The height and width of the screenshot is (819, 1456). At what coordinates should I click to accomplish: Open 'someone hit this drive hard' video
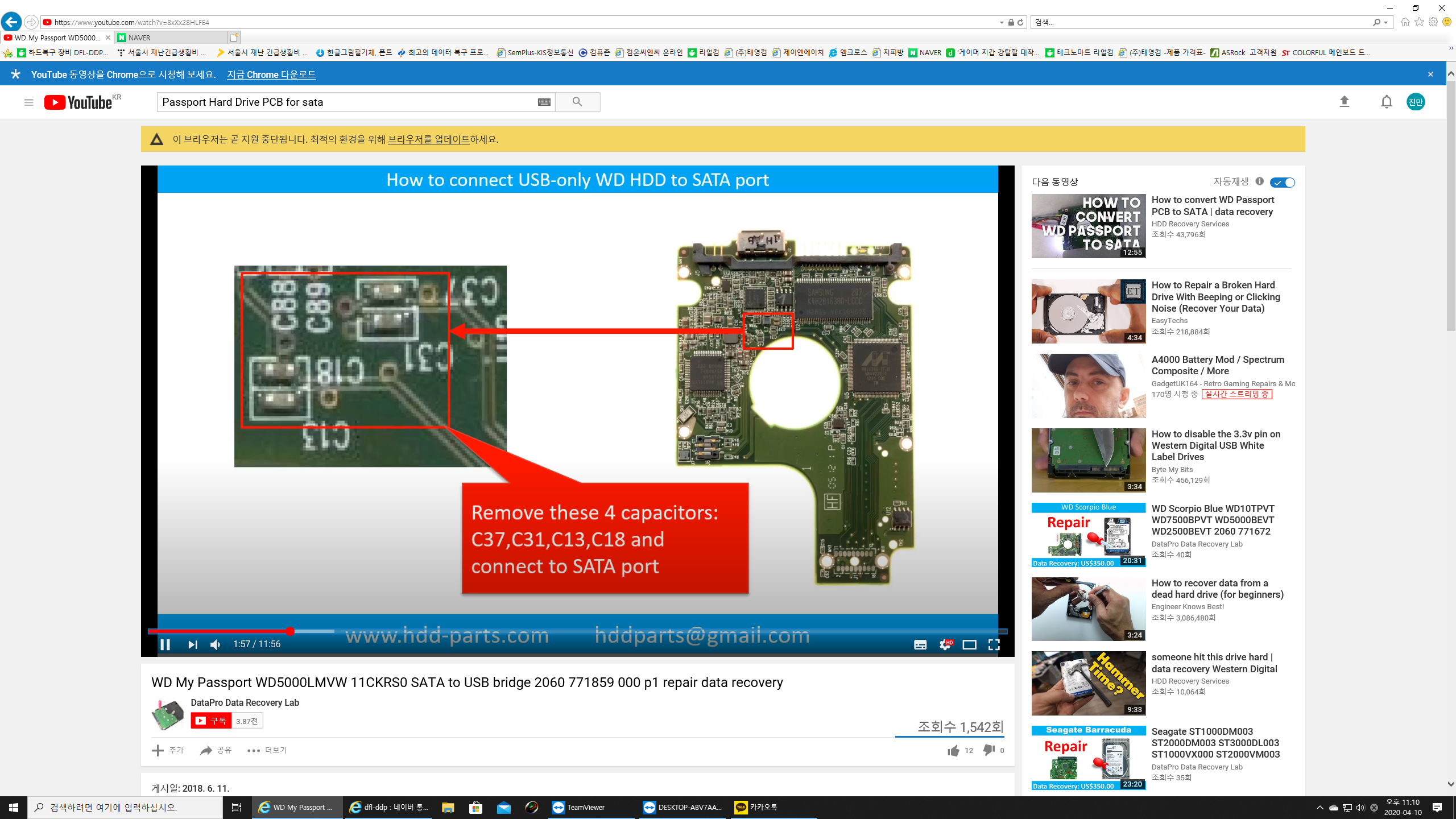[x=1214, y=663]
